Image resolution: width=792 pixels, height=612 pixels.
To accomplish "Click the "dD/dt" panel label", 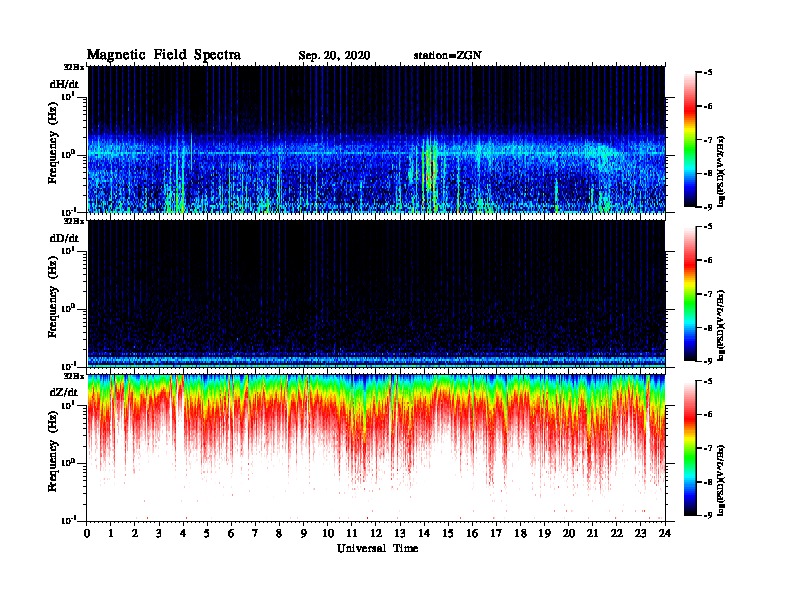I will pyautogui.click(x=64, y=238).
